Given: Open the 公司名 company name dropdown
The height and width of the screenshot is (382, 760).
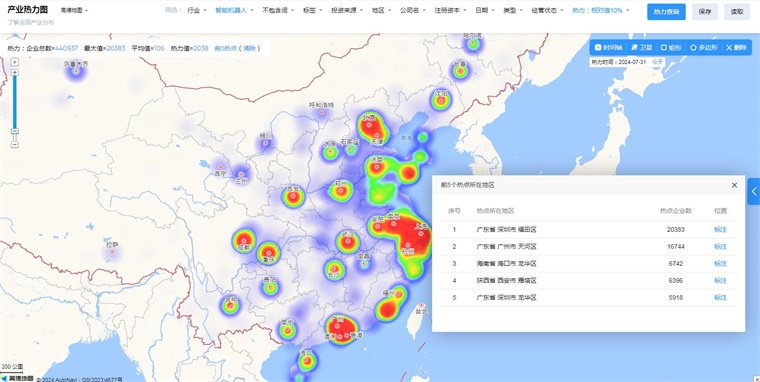Looking at the screenshot, I should [412, 10].
